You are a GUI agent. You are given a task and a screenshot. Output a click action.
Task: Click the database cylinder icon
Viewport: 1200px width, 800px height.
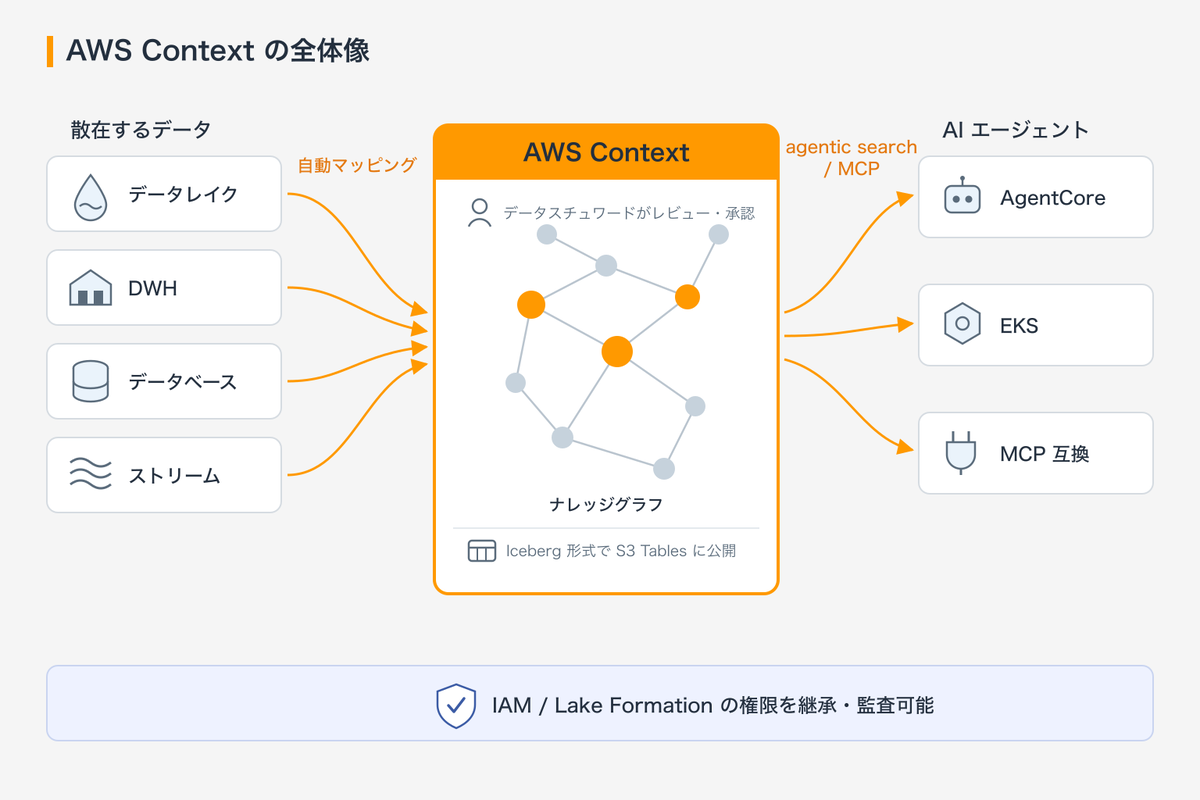point(90,382)
